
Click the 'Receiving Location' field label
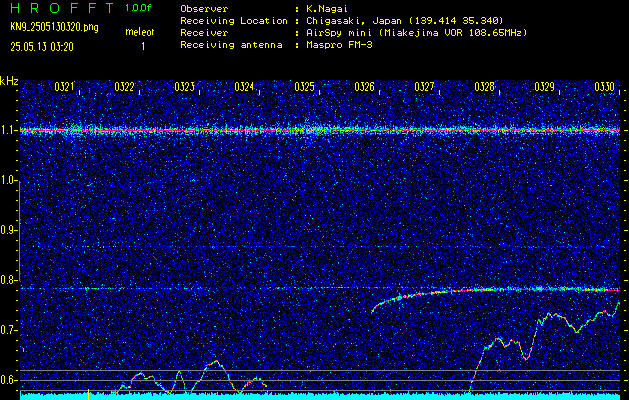pyautogui.click(x=234, y=21)
